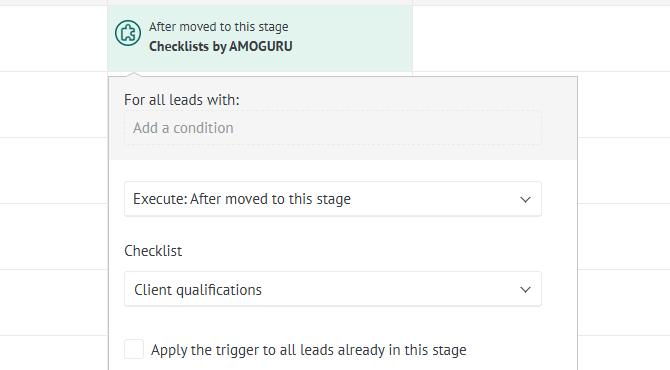Click the 'Execute:' text inside the first dropdown
The width and height of the screenshot is (670, 370).
click(160, 199)
